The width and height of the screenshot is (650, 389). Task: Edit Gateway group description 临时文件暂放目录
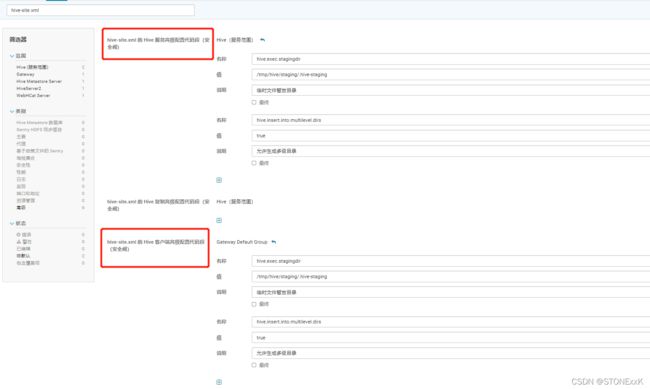[x=451, y=292]
